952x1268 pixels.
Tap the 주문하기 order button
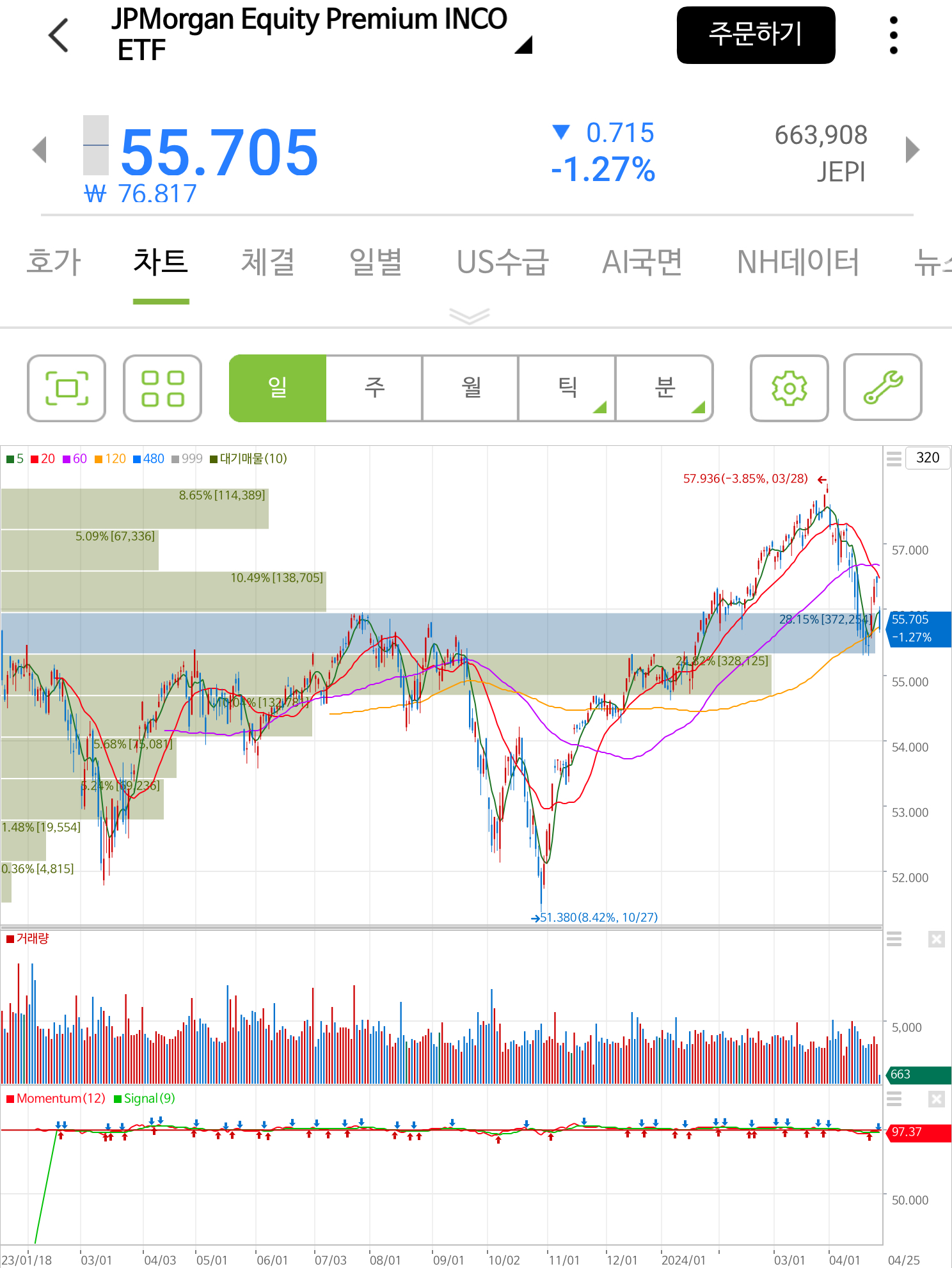pyautogui.click(x=756, y=35)
